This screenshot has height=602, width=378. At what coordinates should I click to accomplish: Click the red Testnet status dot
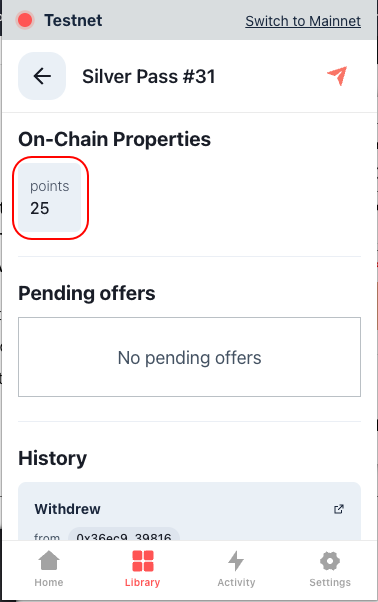point(25,20)
